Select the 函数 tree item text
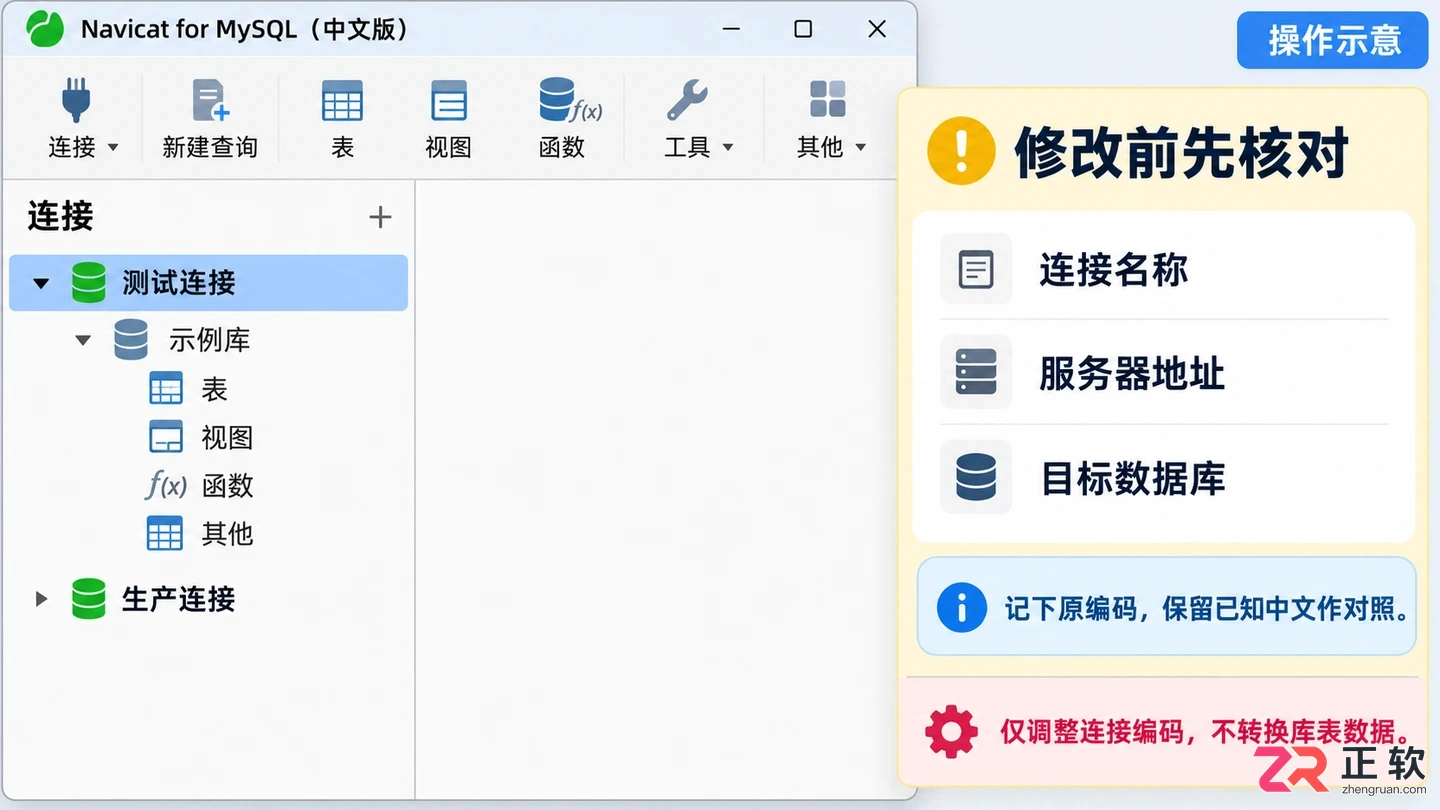 tap(227, 486)
